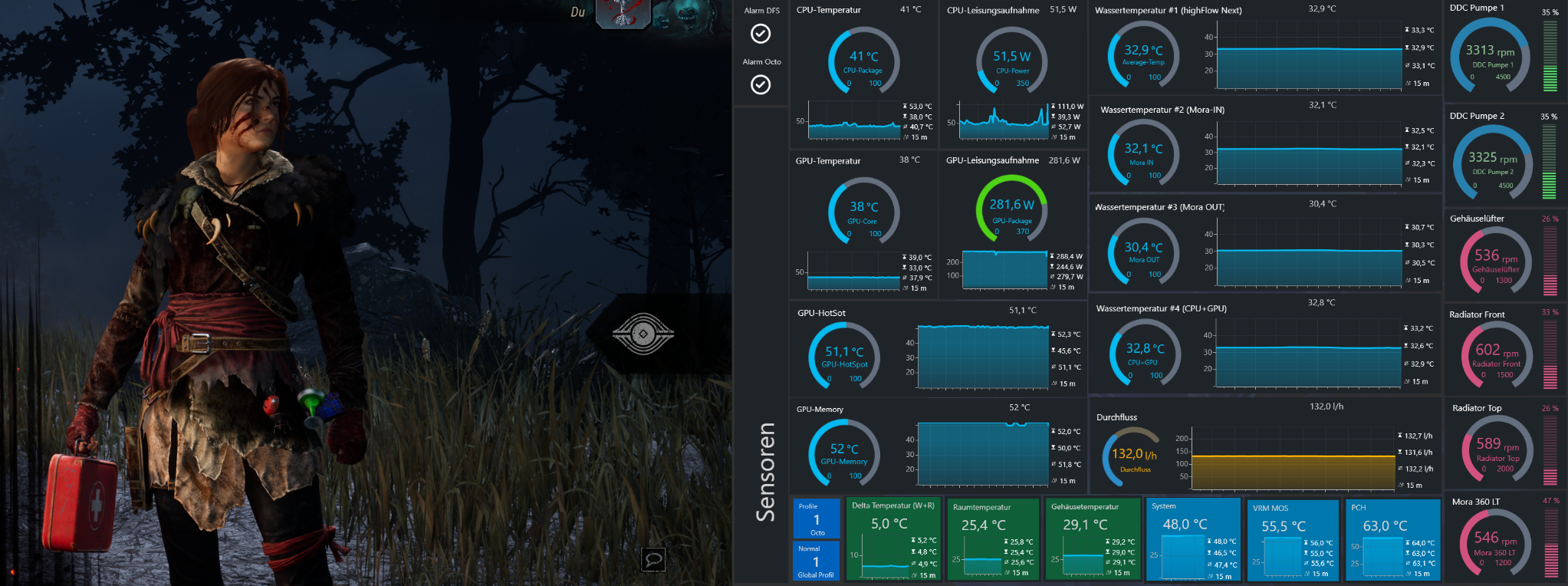Click the diamond emblem icon in game

coord(643,334)
